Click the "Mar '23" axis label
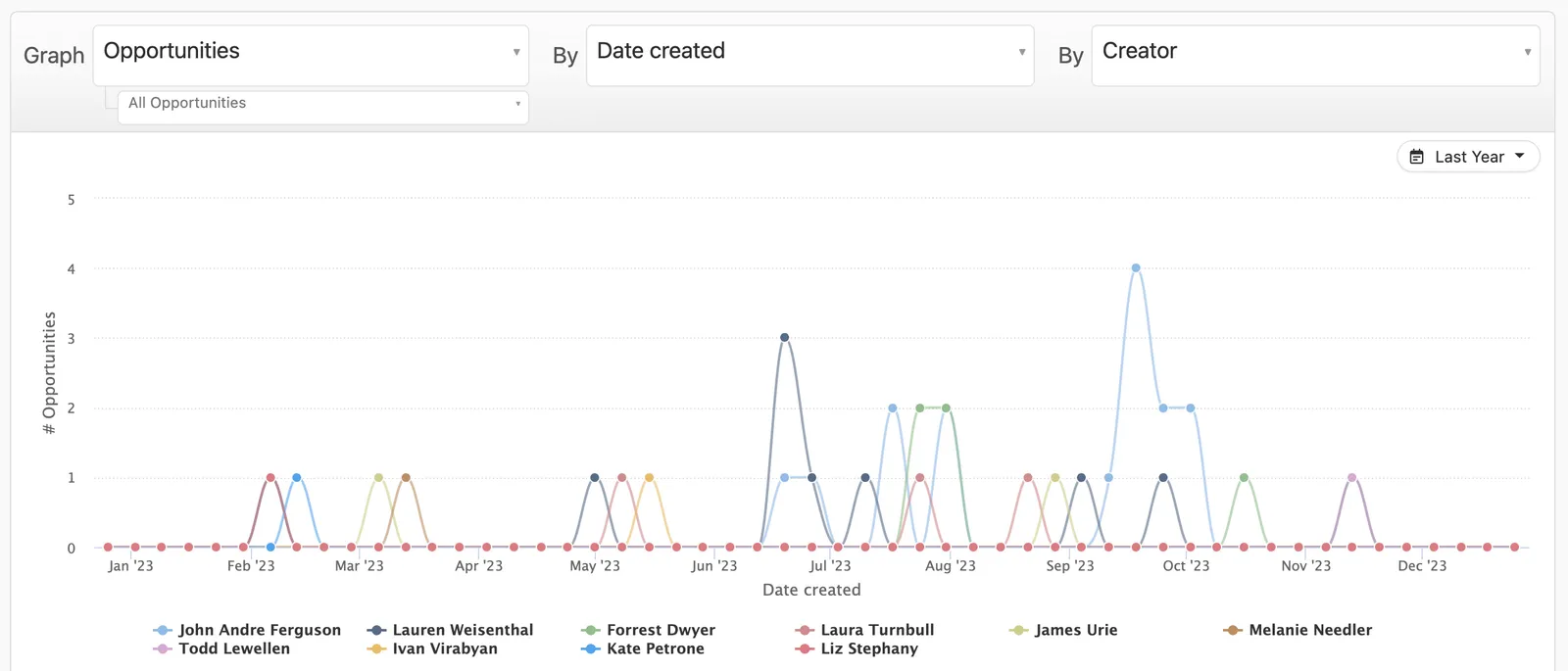This screenshot has height=671, width=1568. click(359, 566)
